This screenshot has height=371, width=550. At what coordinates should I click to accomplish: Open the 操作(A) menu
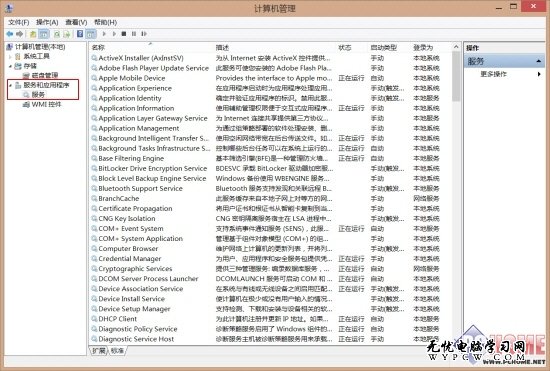[x=47, y=22]
